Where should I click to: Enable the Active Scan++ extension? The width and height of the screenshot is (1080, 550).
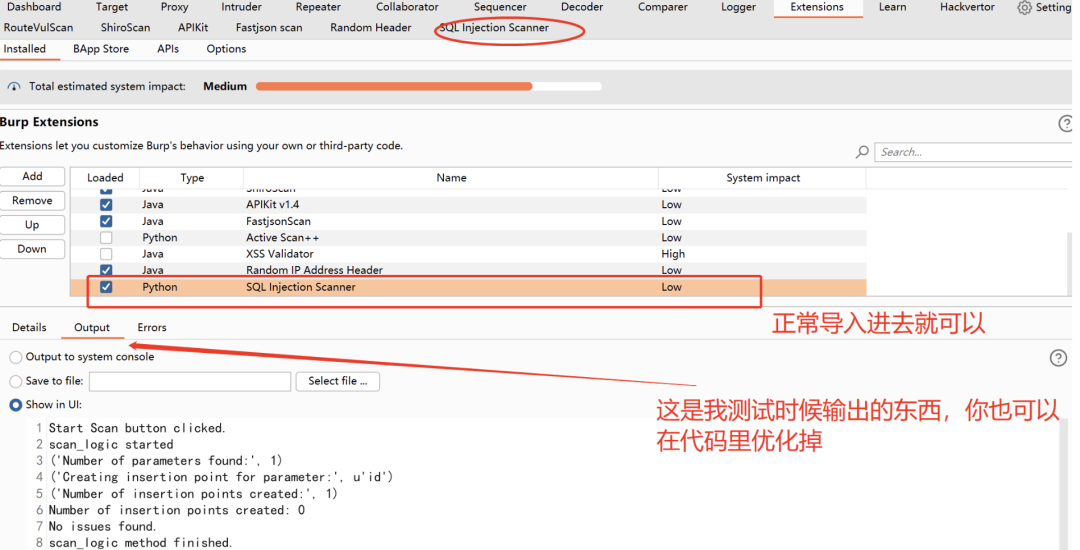[x=106, y=237]
